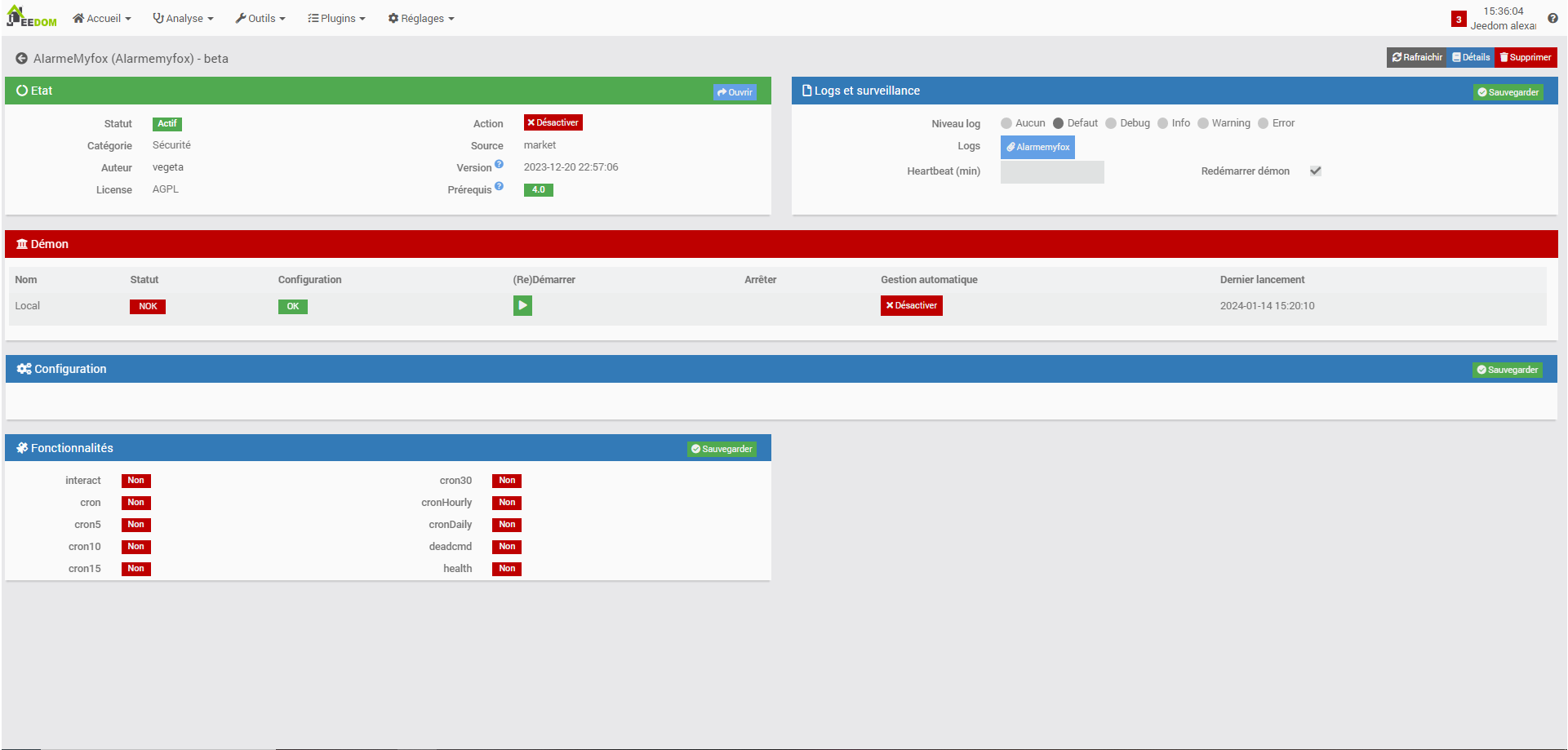Click the Non badge for health
This screenshot has height=750, width=1568.
coord(507,569)
